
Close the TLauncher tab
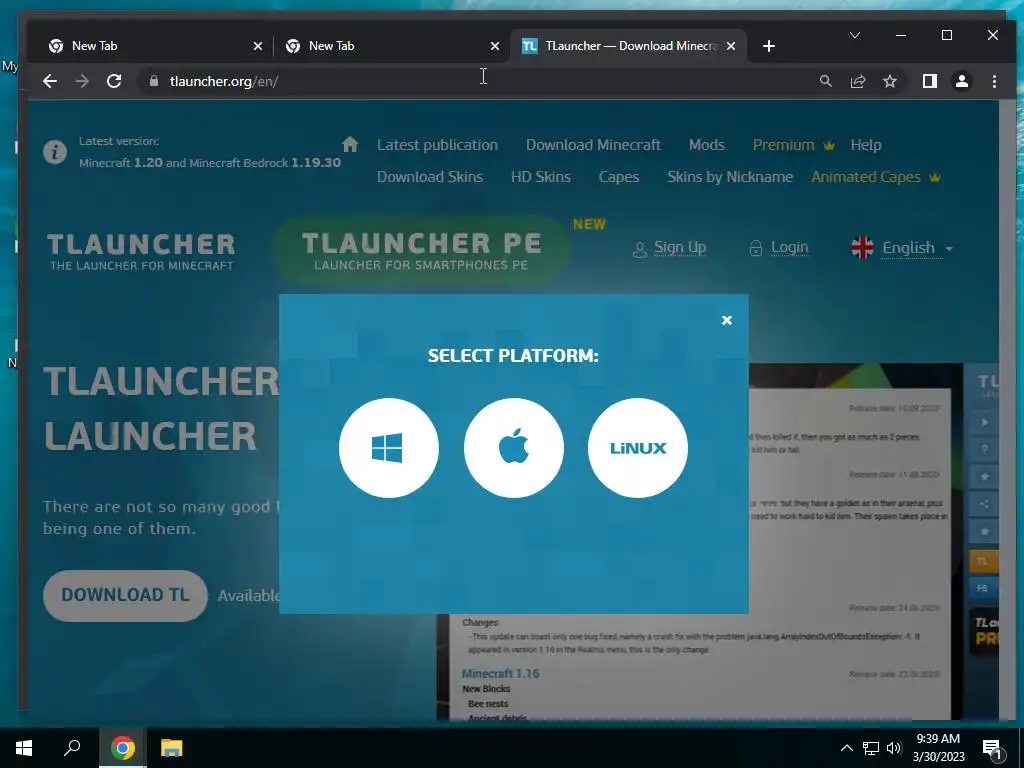coord(731,46)
